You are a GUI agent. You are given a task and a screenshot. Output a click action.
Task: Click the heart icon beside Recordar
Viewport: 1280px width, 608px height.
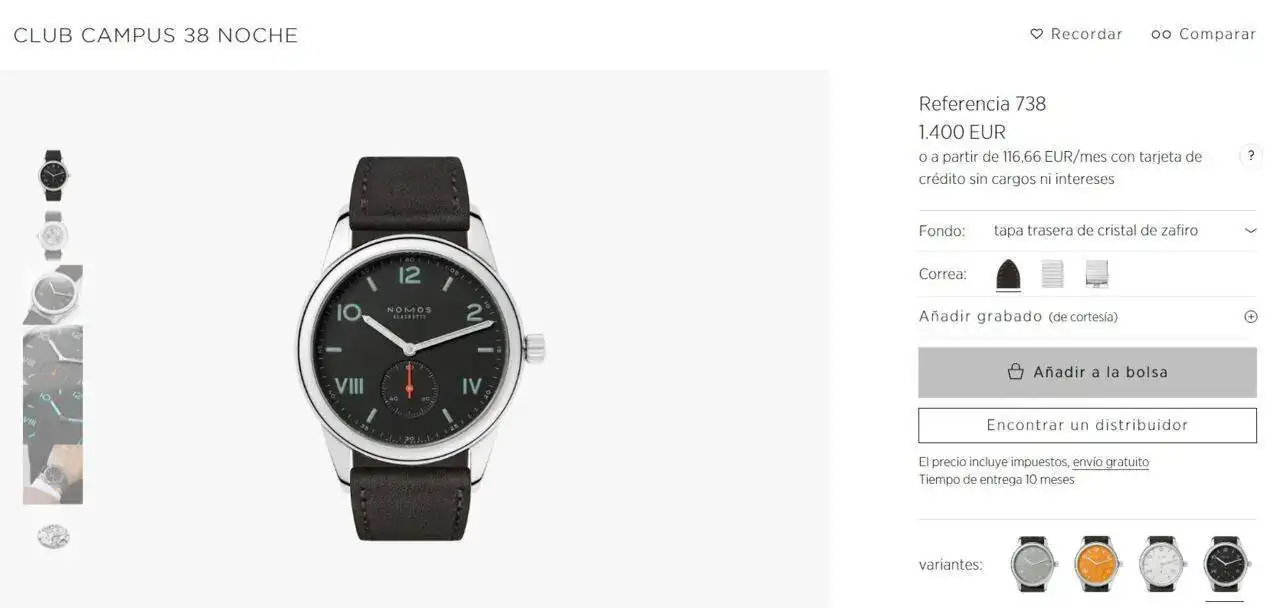click(x=1036, y=34)
